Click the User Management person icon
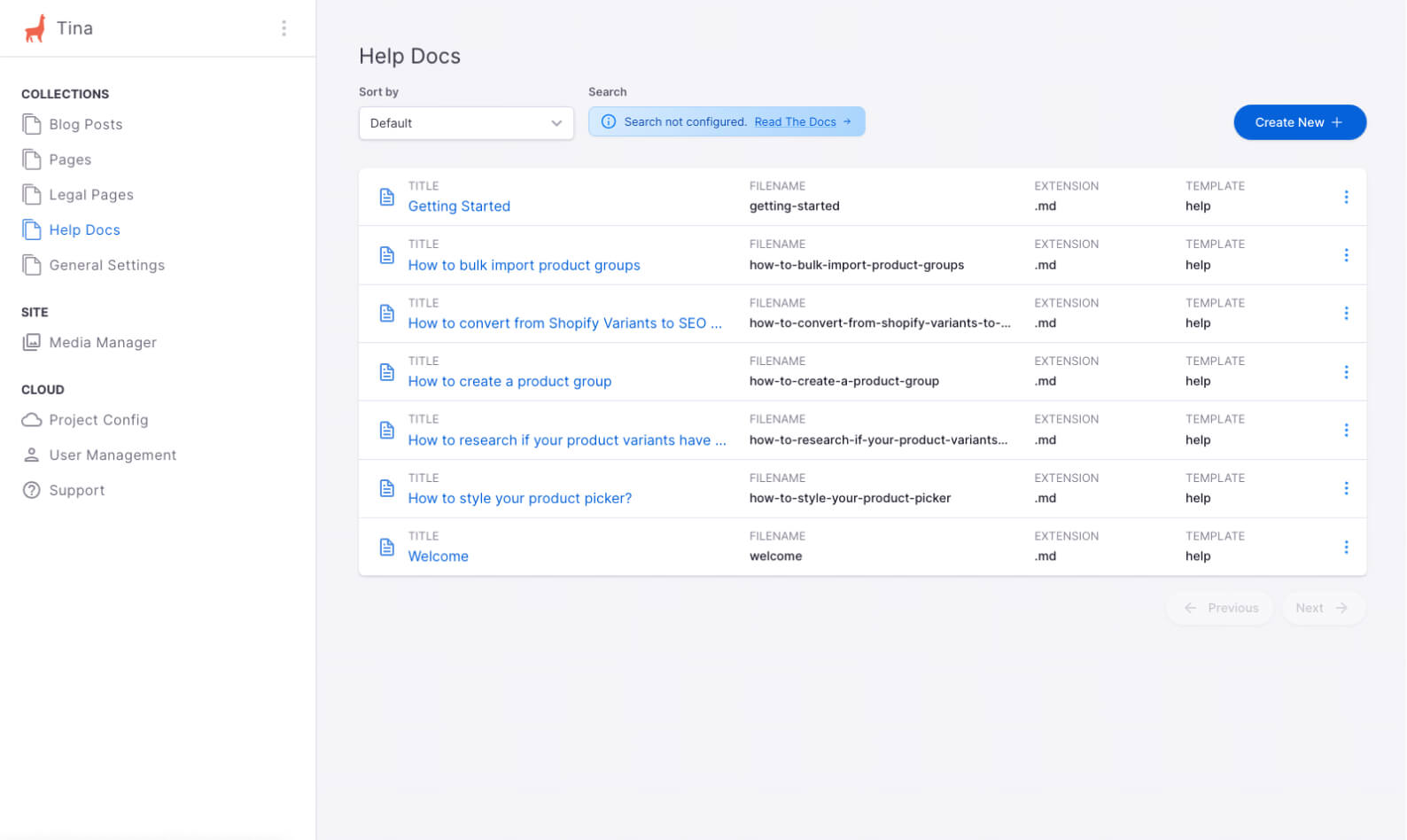 point(32,455)
